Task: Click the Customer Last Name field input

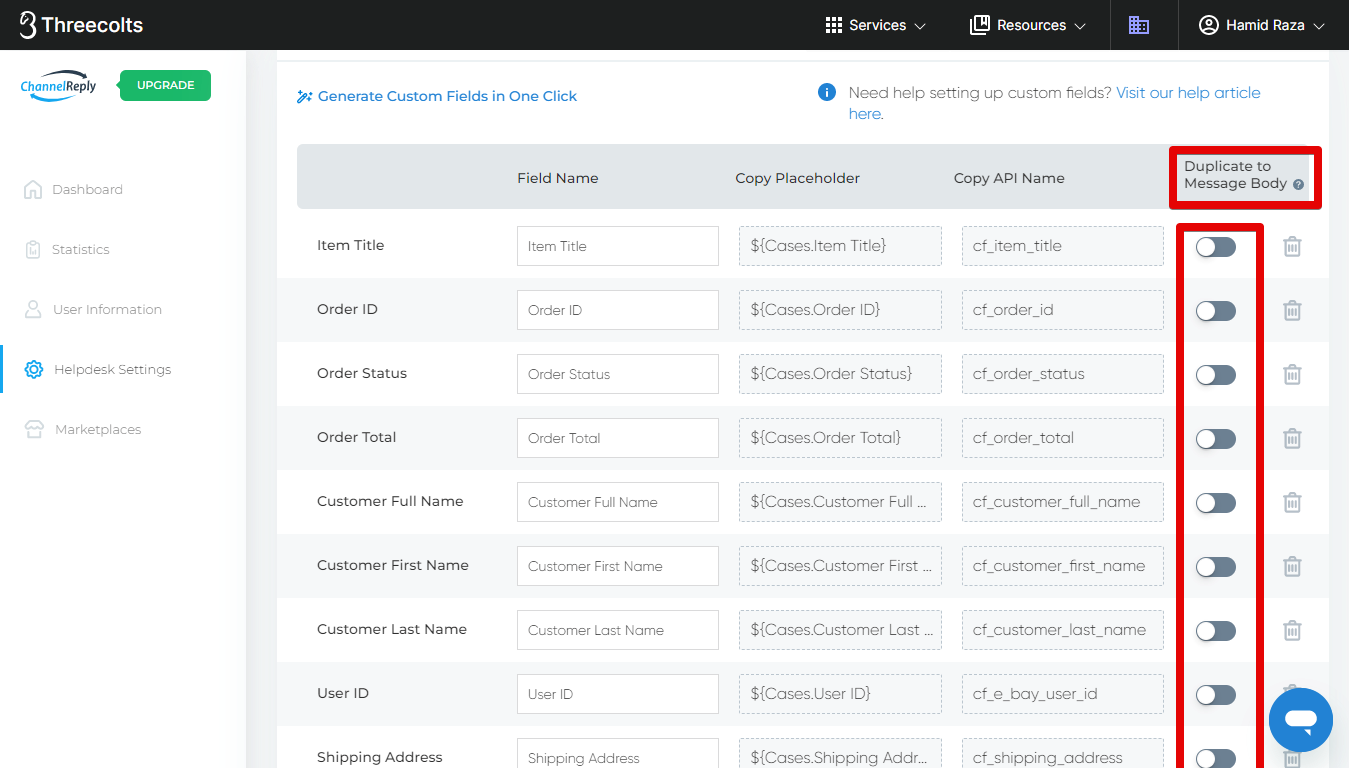Action: (618, 630)
